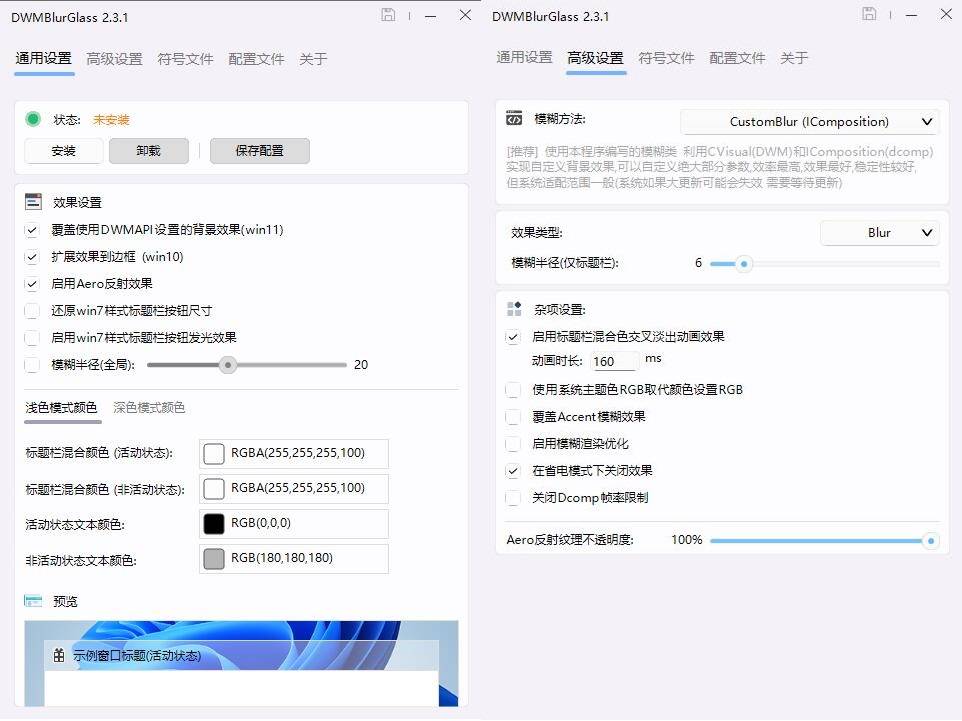Click the 模糊半径(全局) slider thumb

coord(228,365)
